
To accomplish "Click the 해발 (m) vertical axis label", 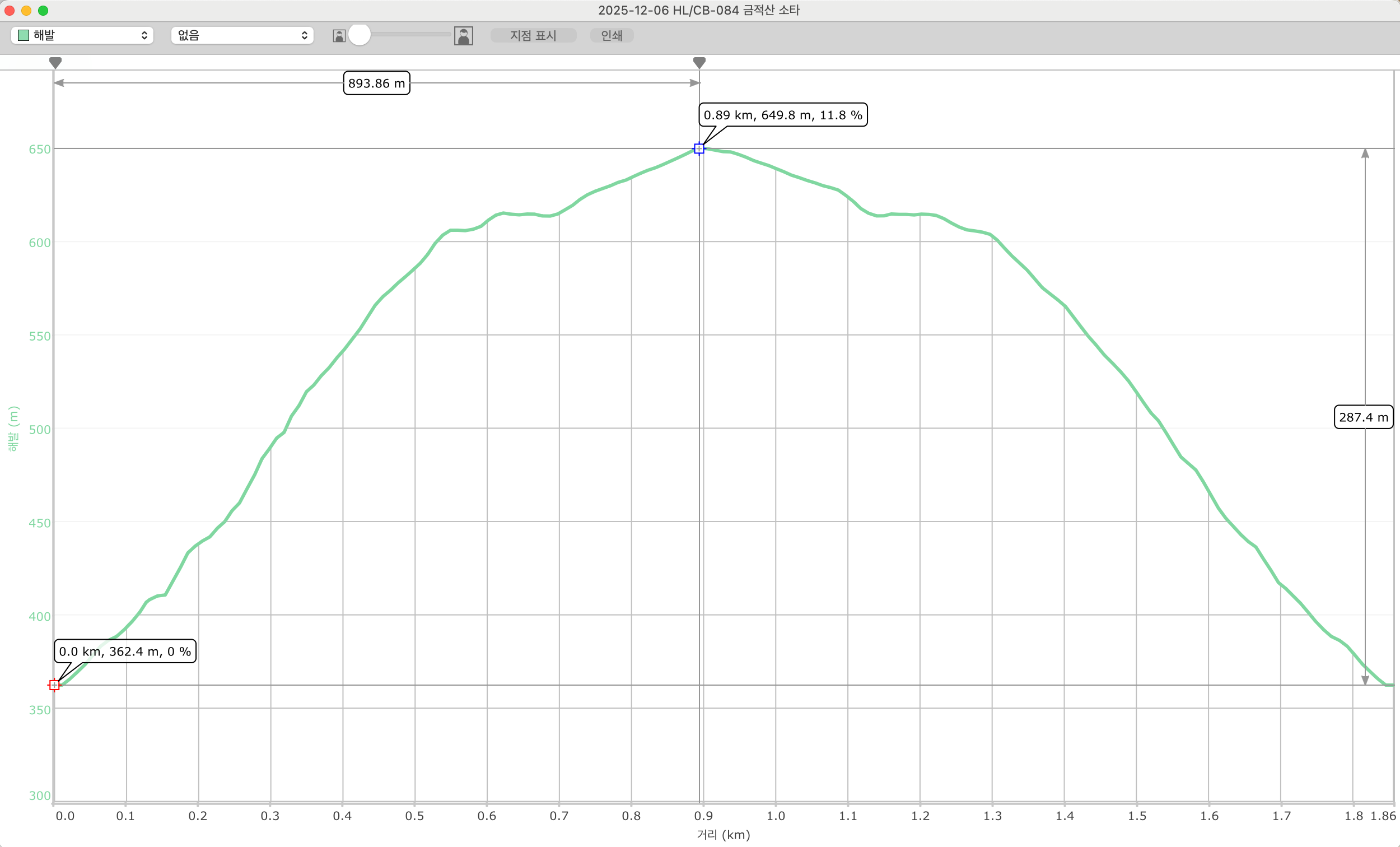I will click(13, 429).
